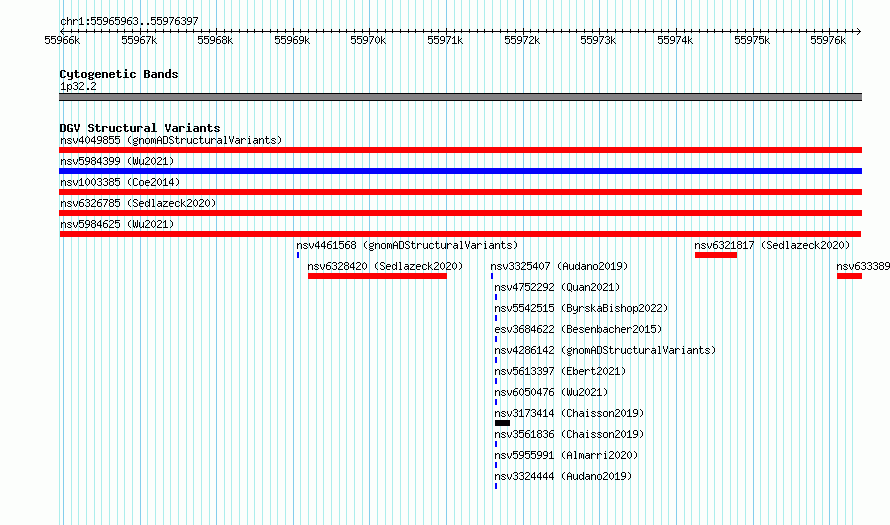
Task: Click the 1p32.2 band label
Action: [78, 87]
